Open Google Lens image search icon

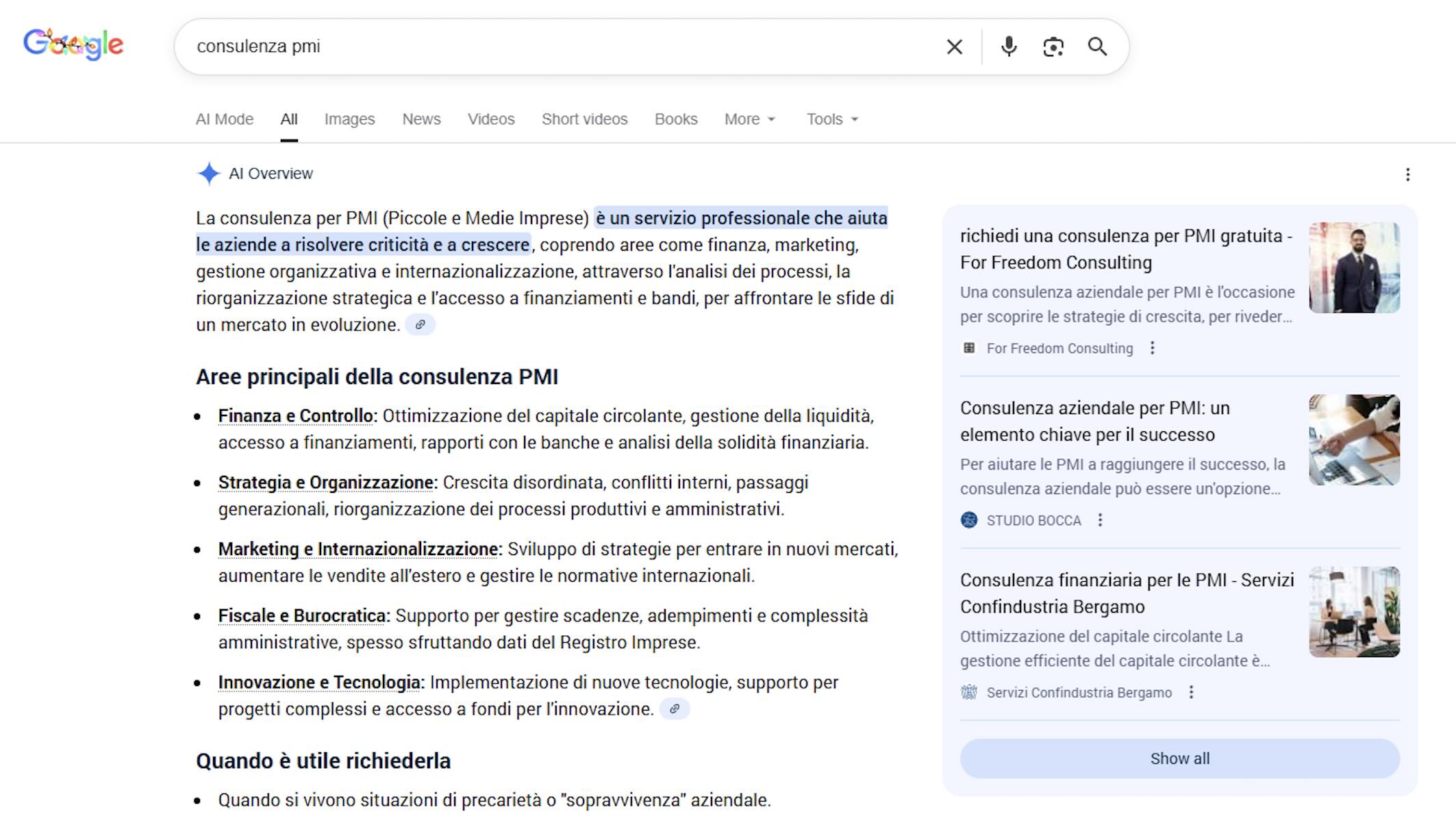pyautogui.click(x=1053, y=47)
